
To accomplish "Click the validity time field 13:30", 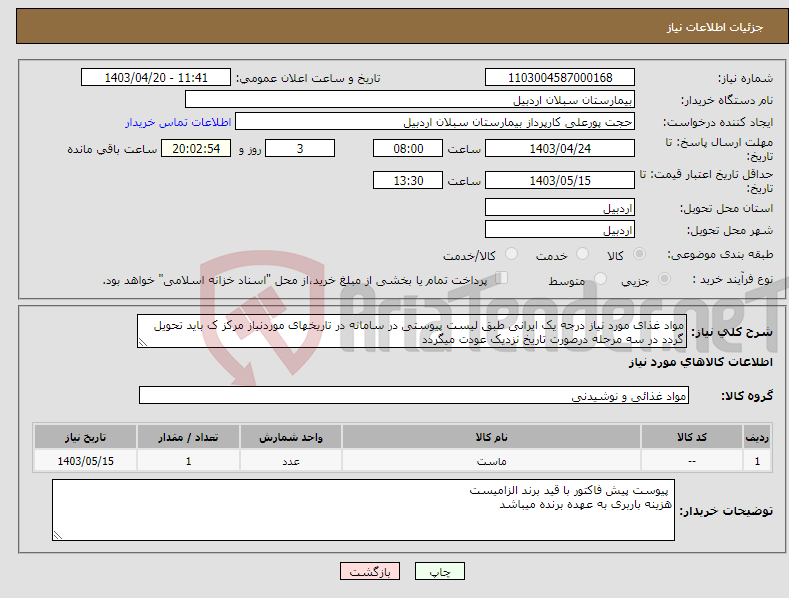I will (x=408, y=180).
